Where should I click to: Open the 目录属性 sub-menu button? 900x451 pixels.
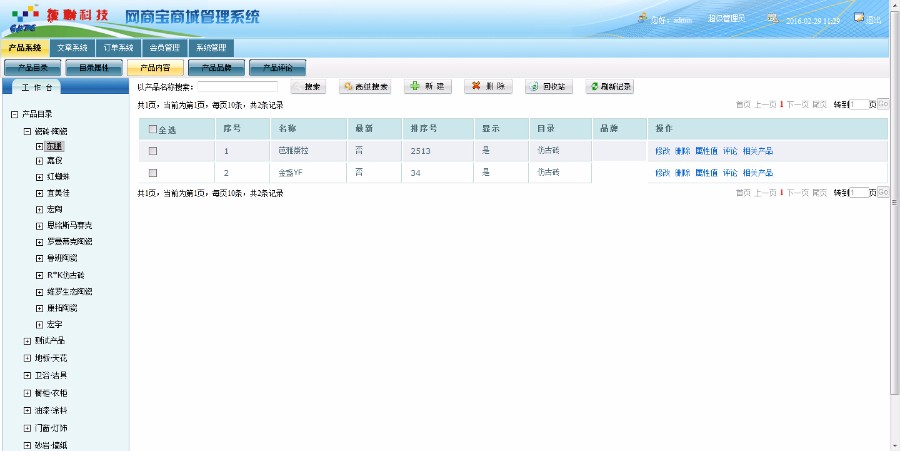click(94, 68)
